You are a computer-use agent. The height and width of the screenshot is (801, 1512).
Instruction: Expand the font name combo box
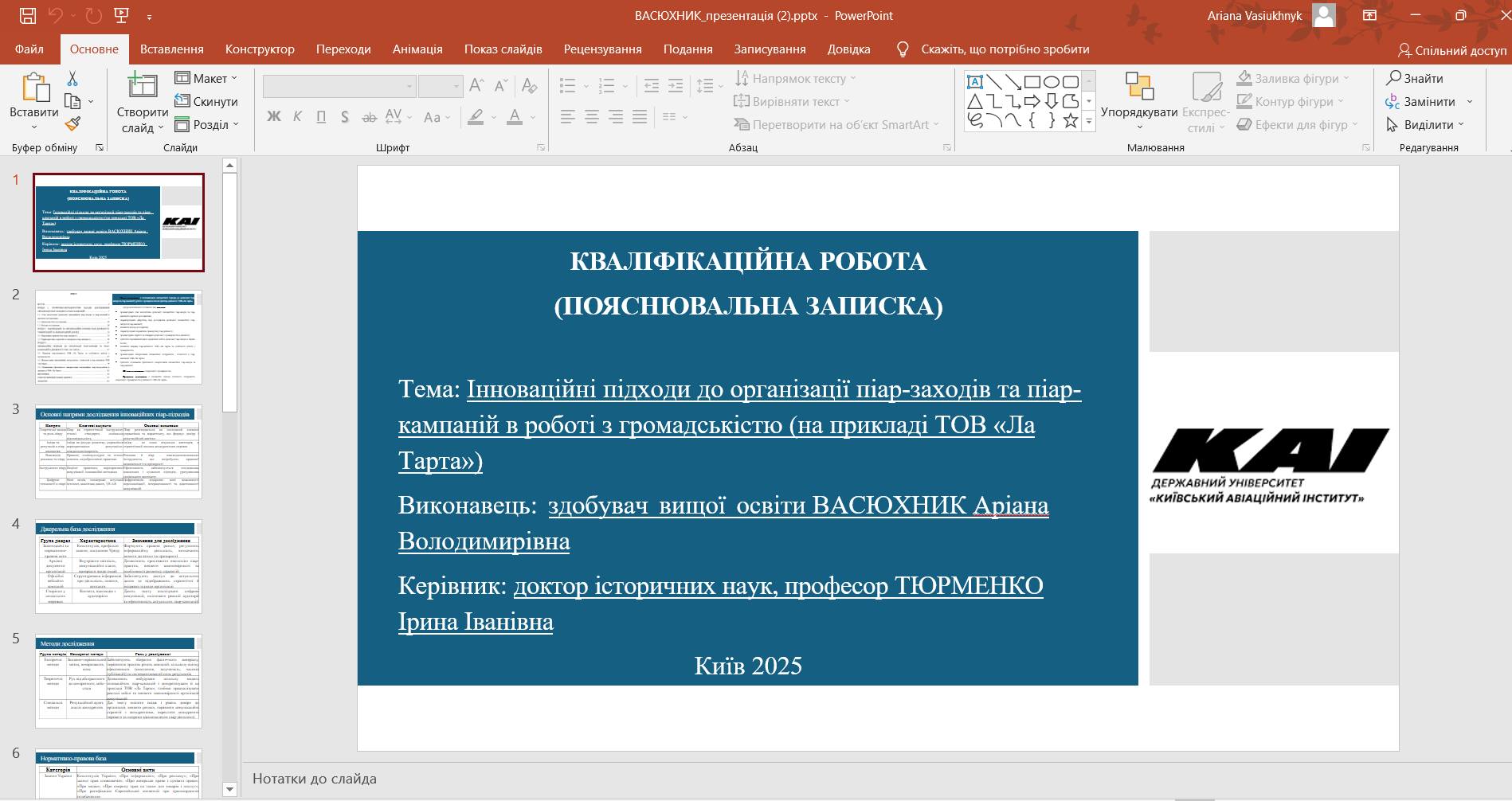coord(409,86)
